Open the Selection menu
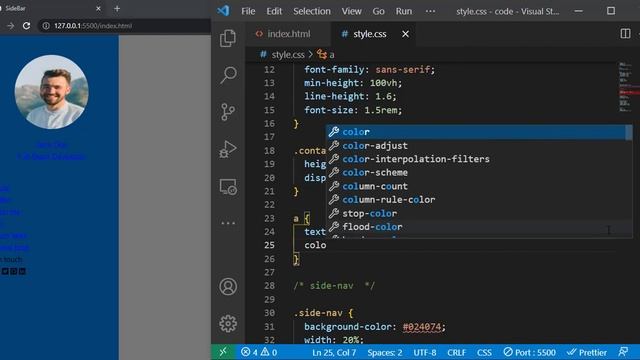Viewport: 640px width, 360px height. pos(311,11)
